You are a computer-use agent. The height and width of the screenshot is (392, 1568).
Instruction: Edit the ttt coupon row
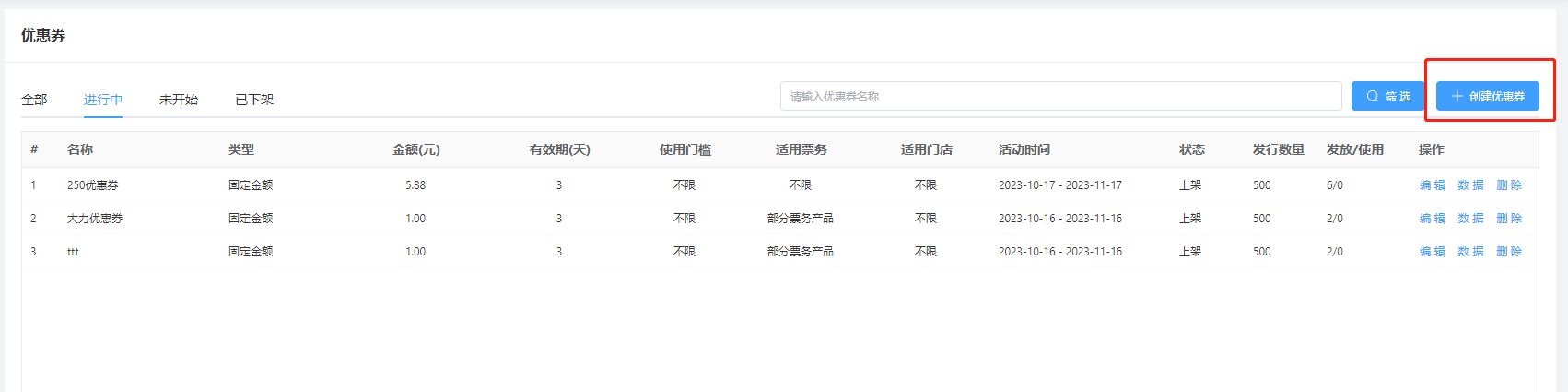pyautogui.click(x=1432, y=252)
